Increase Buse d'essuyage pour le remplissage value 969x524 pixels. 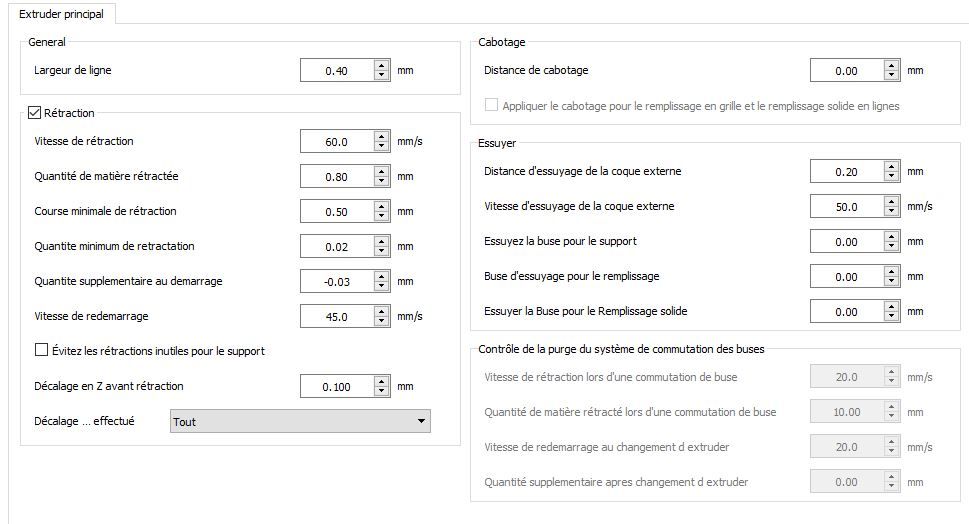[x=891, y=272]
